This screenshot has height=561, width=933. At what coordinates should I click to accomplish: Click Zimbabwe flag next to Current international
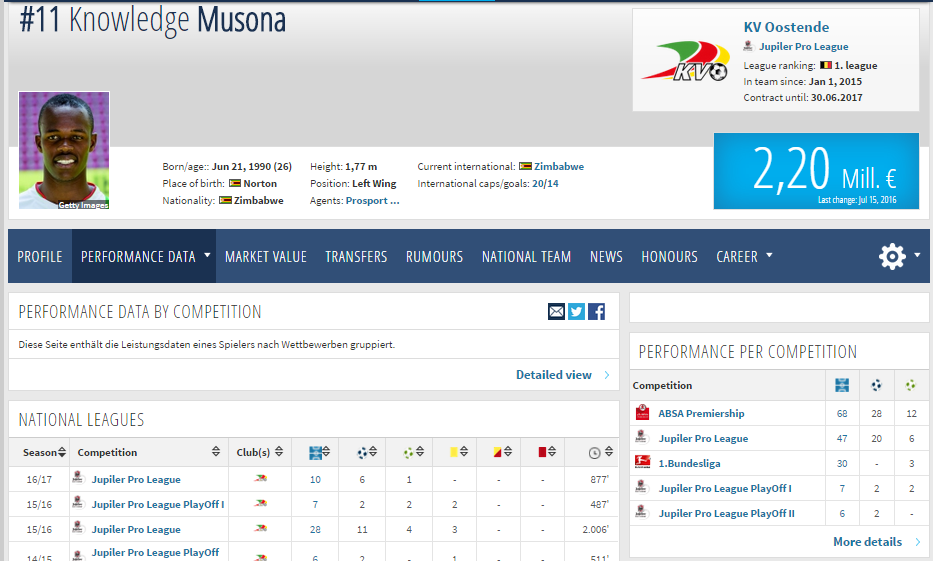tap(525, 166)
